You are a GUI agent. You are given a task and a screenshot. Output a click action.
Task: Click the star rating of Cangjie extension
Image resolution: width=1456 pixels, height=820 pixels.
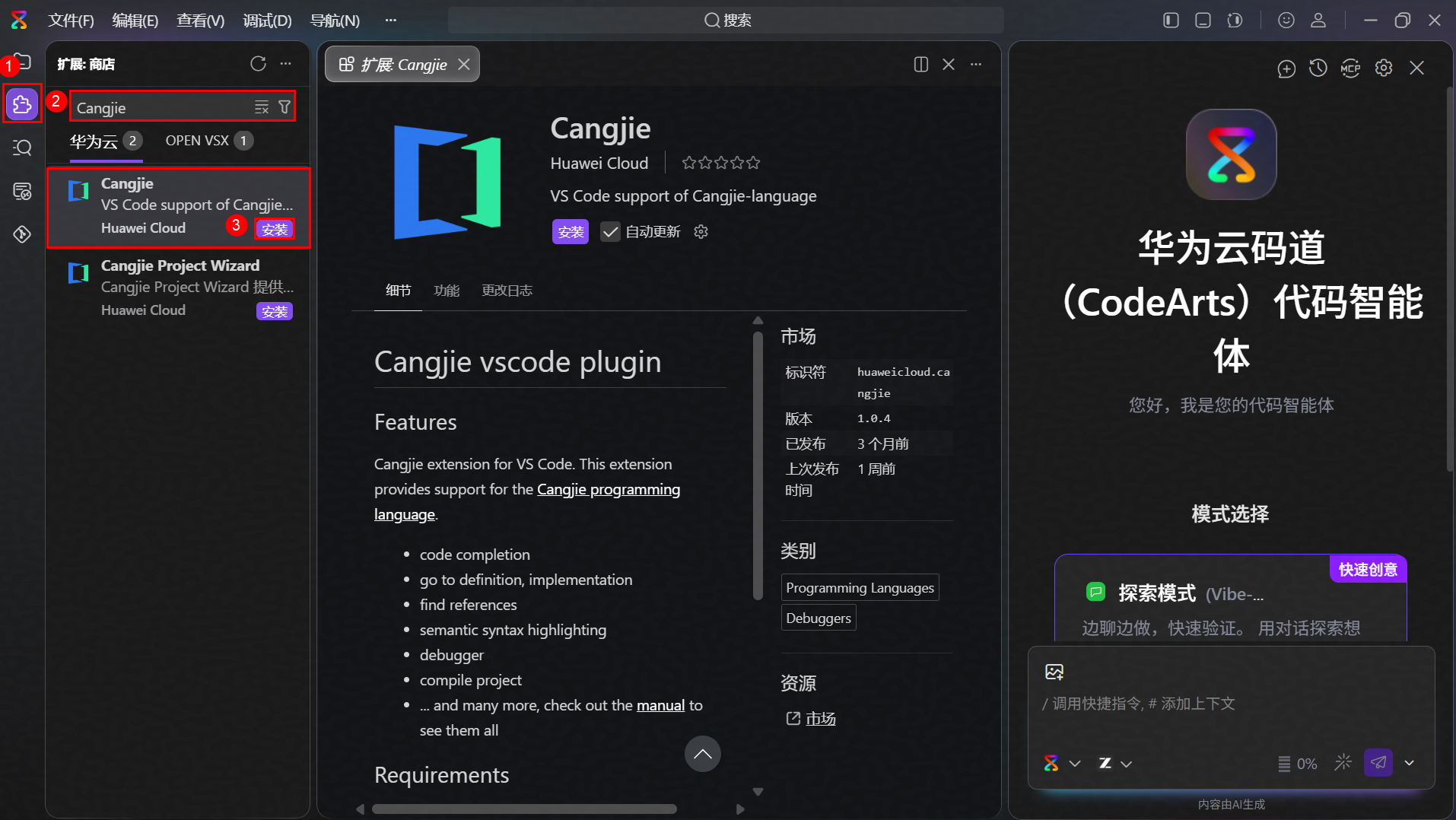tap(721, 163)
